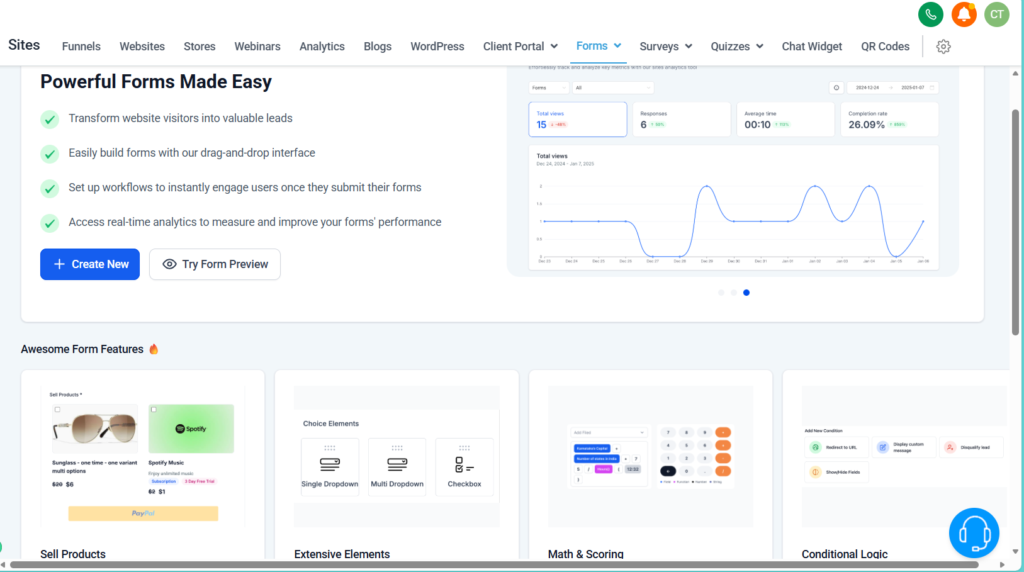Screen dimensions: 1024x572
Task: Open the settings gear icon
Action: [x=943, y=46]
